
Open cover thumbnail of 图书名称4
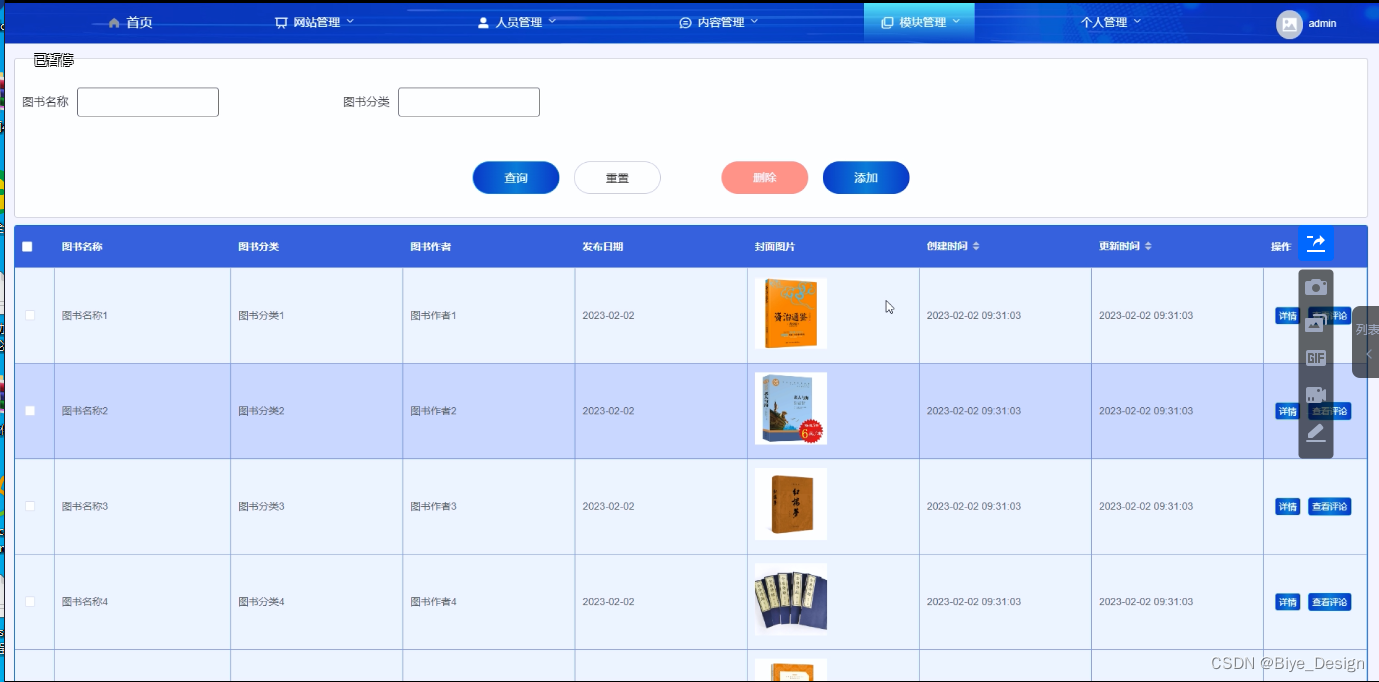click(x=791, y=600)
